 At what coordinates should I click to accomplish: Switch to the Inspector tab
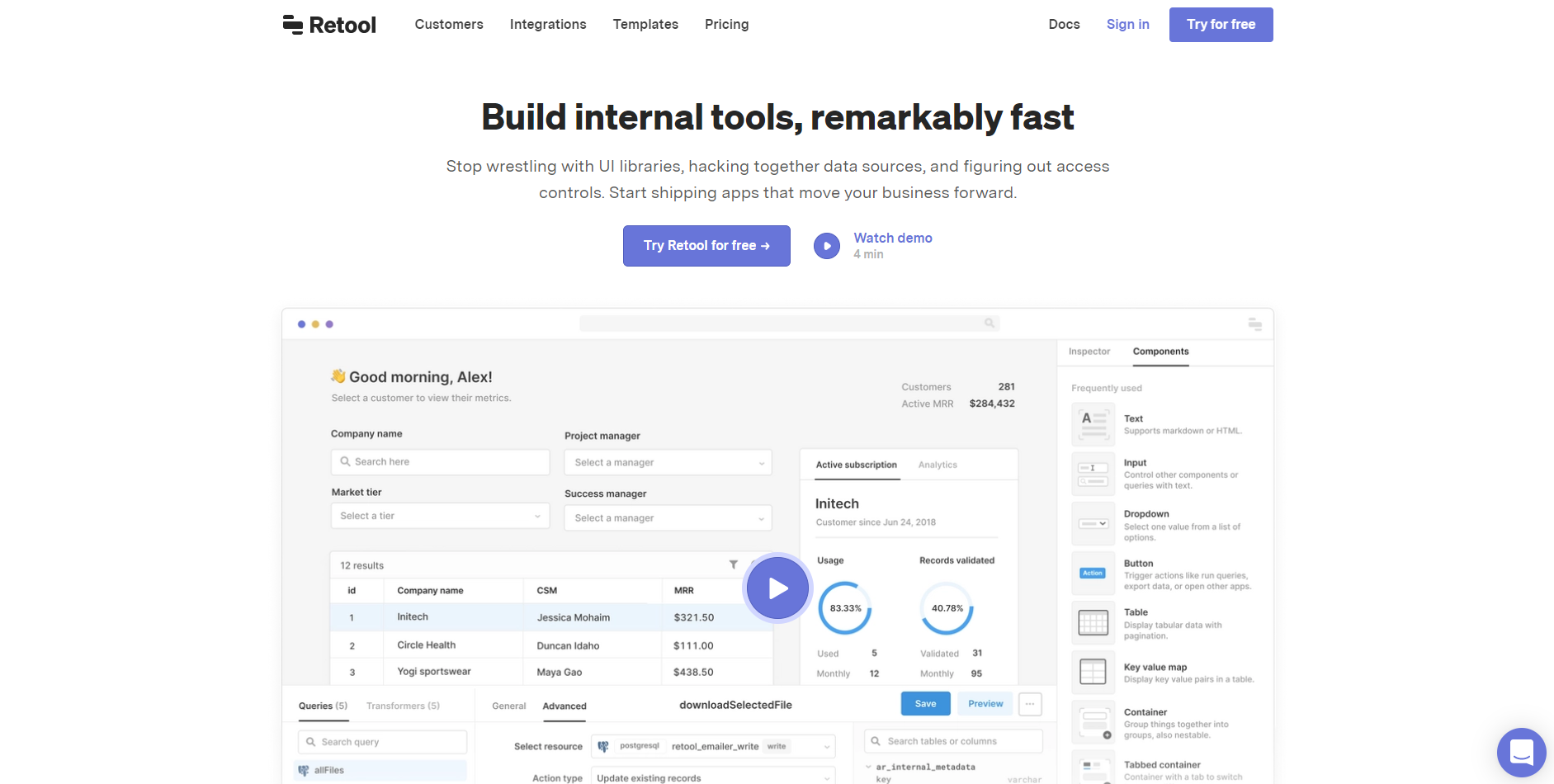(1089, 352)
